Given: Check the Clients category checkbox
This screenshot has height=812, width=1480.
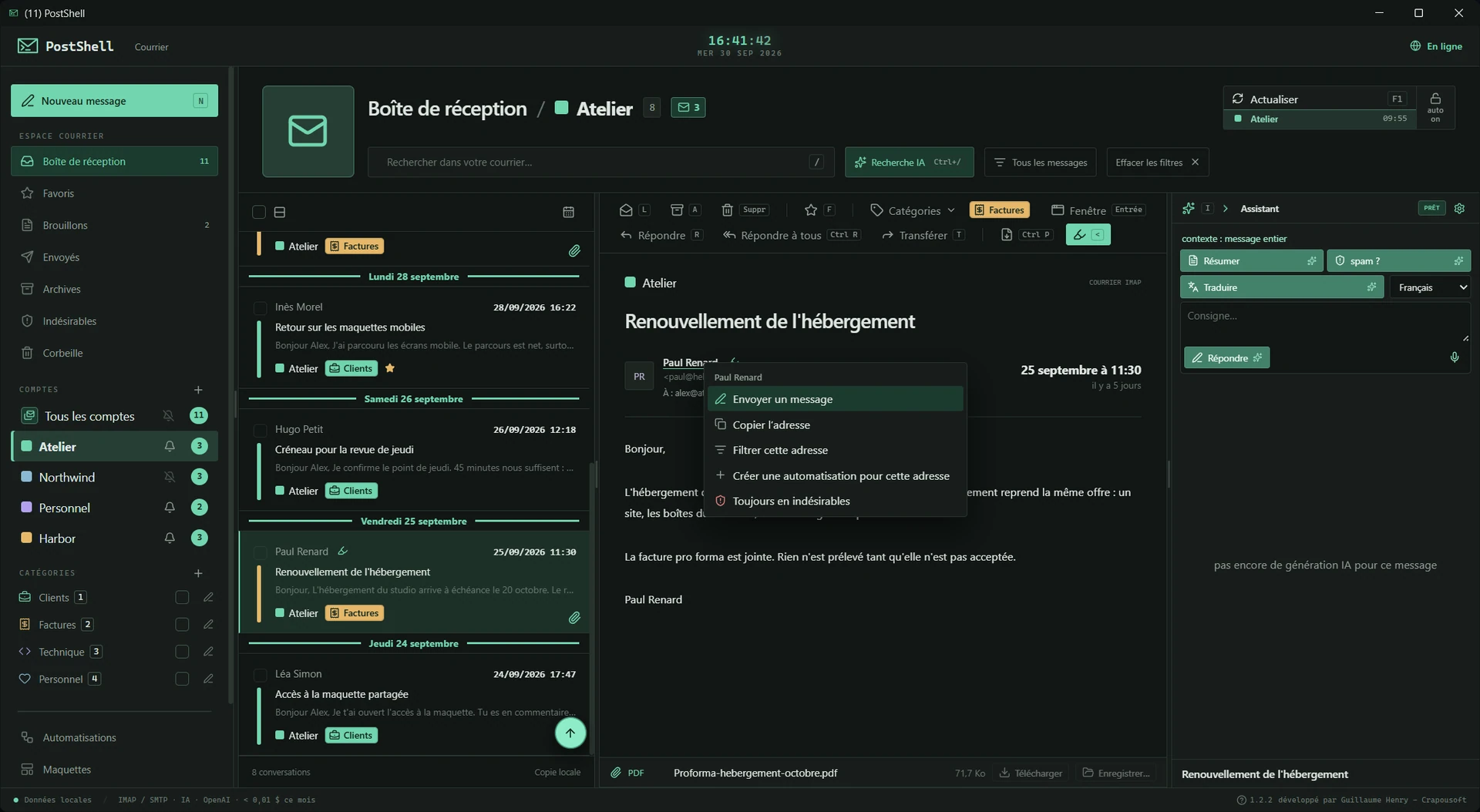Looking at the screenshot, I should (182, 597).
